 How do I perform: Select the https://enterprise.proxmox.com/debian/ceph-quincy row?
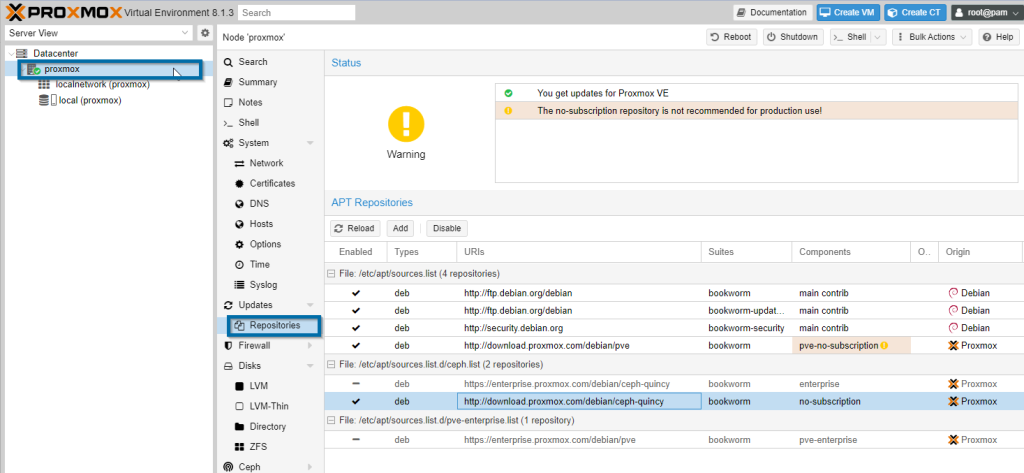pyautogui.click(x=674, y=384)
